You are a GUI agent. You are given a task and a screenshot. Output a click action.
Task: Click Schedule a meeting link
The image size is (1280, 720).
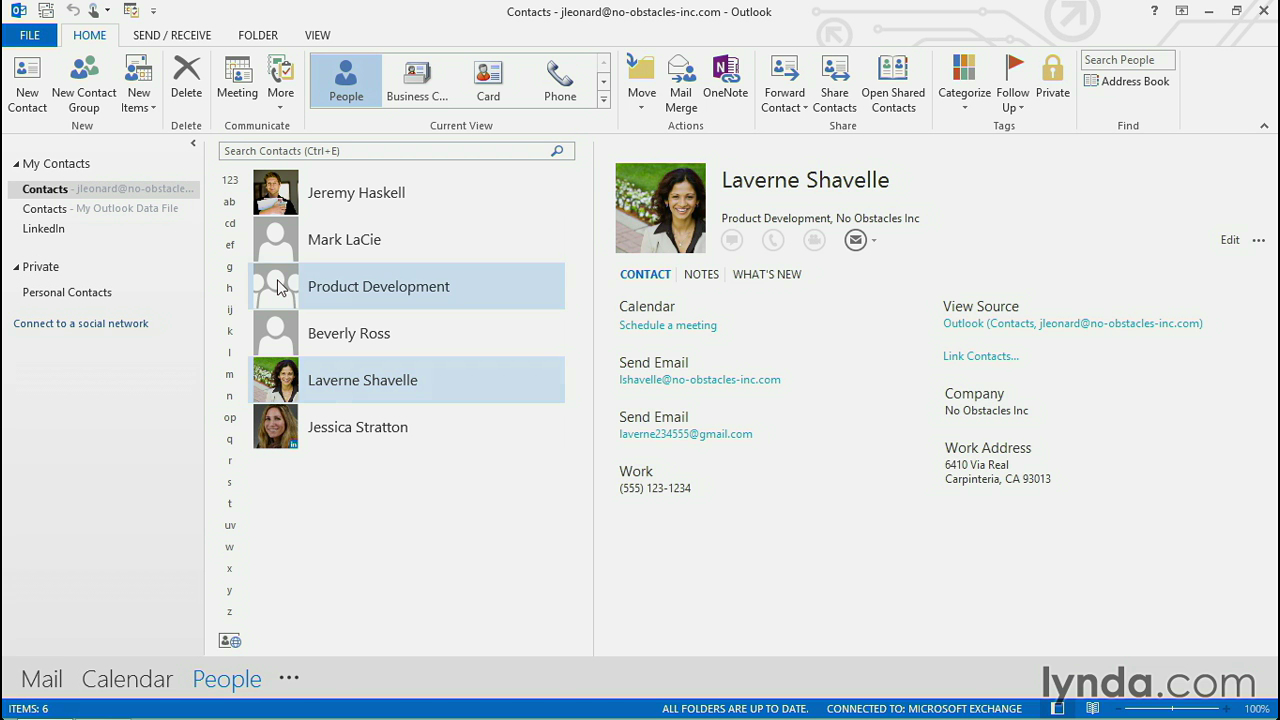[668, 325]
